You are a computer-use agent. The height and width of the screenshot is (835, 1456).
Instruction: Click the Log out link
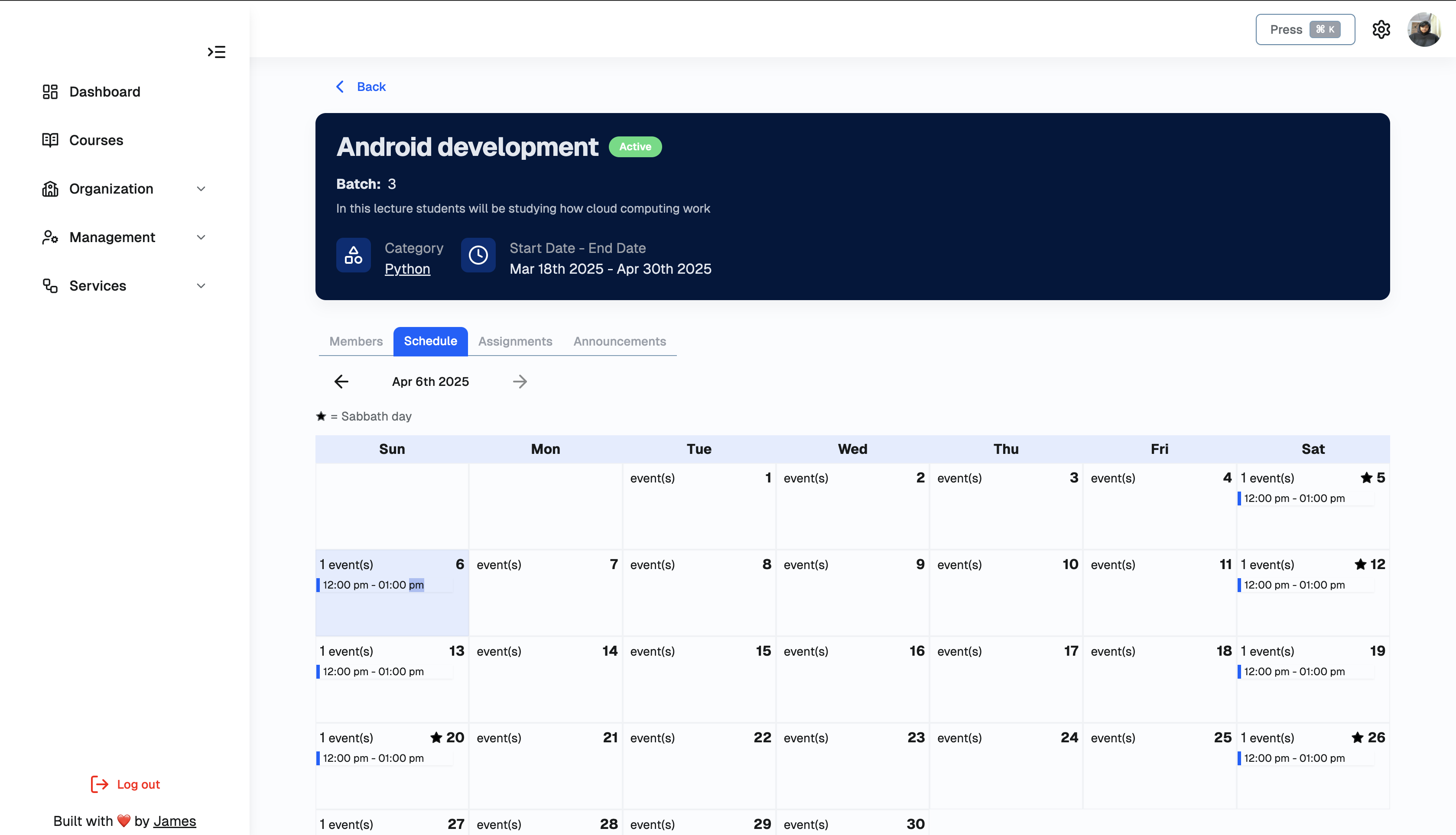[138, 784]
